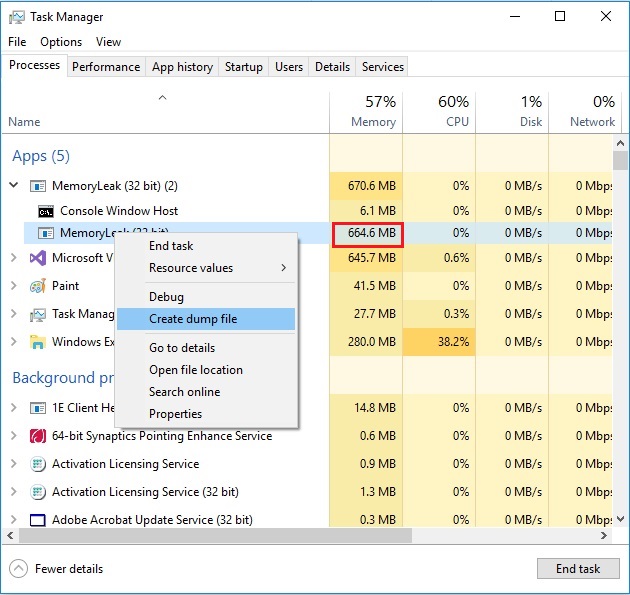Choose Create dump file from context menu

pyautogui.click(x=206, y=319)
